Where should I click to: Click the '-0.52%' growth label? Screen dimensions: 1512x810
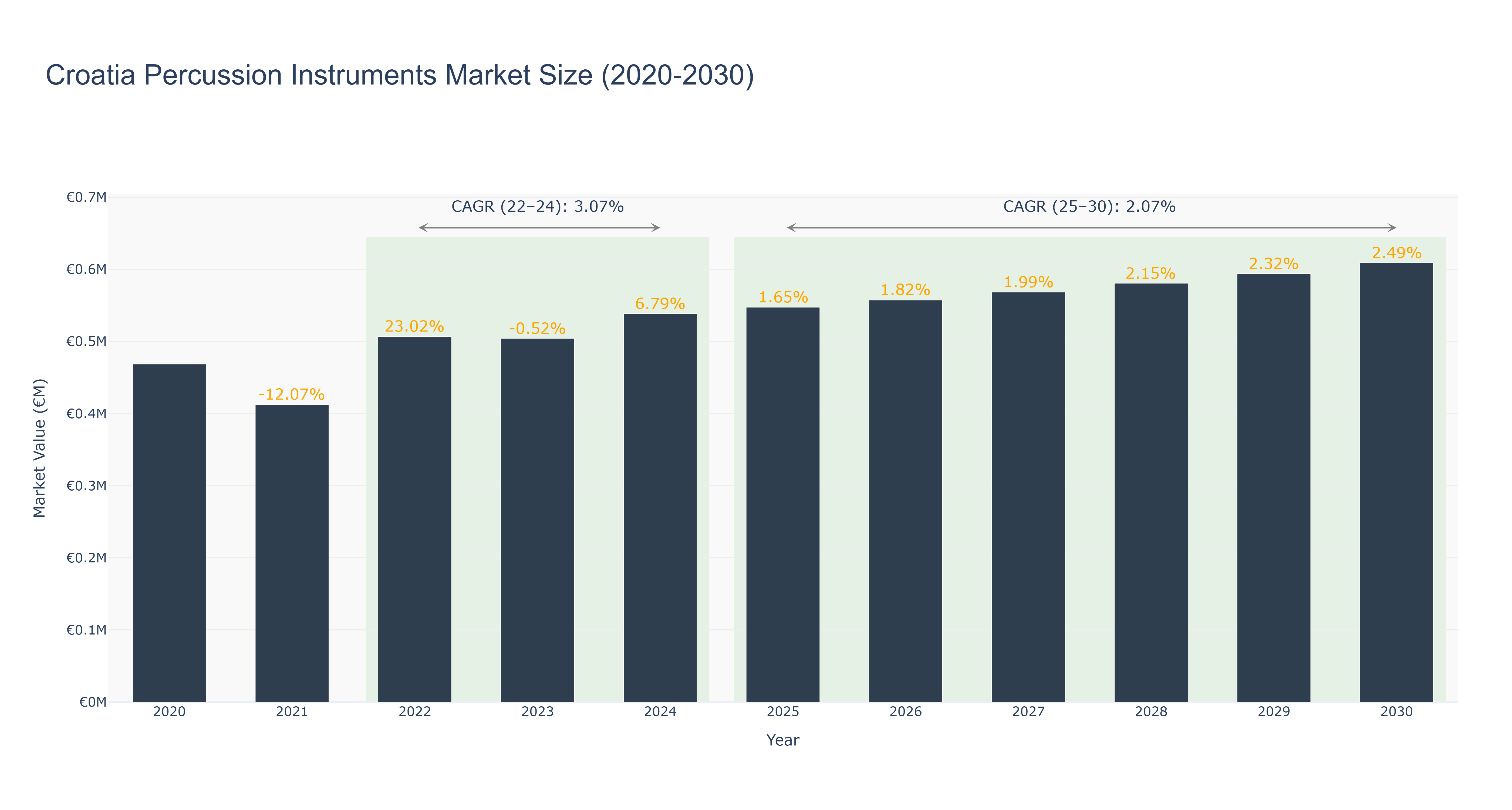tap(537, 328)
